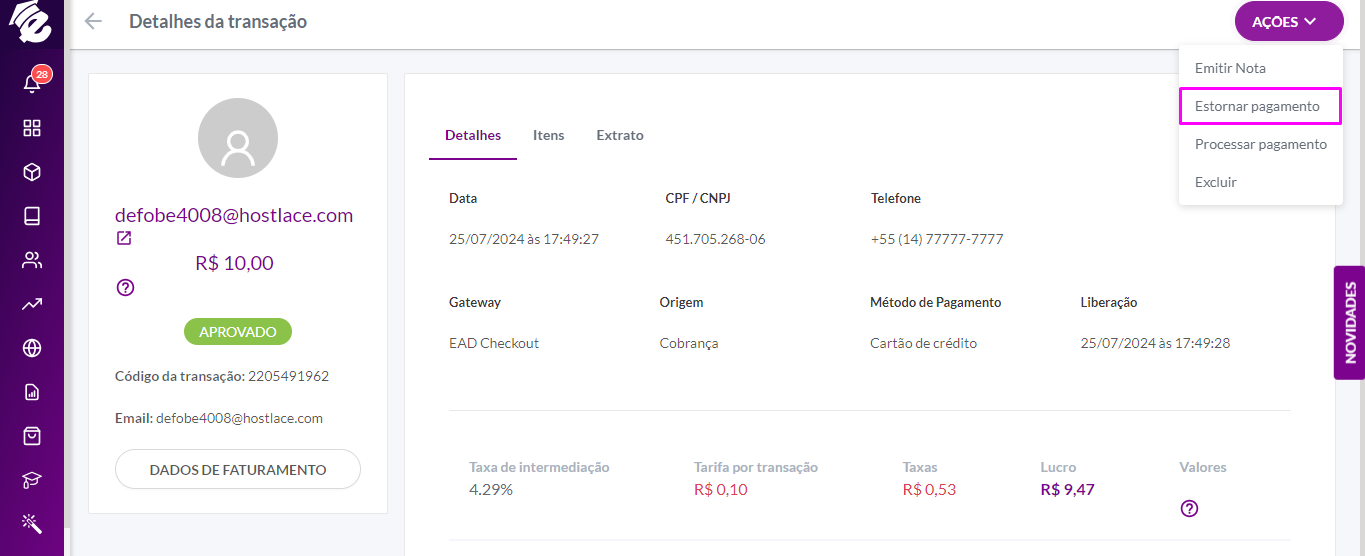Open the globe icon in sidebar

[32, 348]
